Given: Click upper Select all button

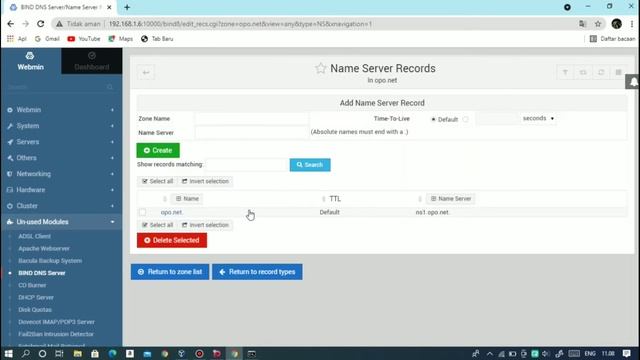Looking at the screenshot, I should point(157,181).
